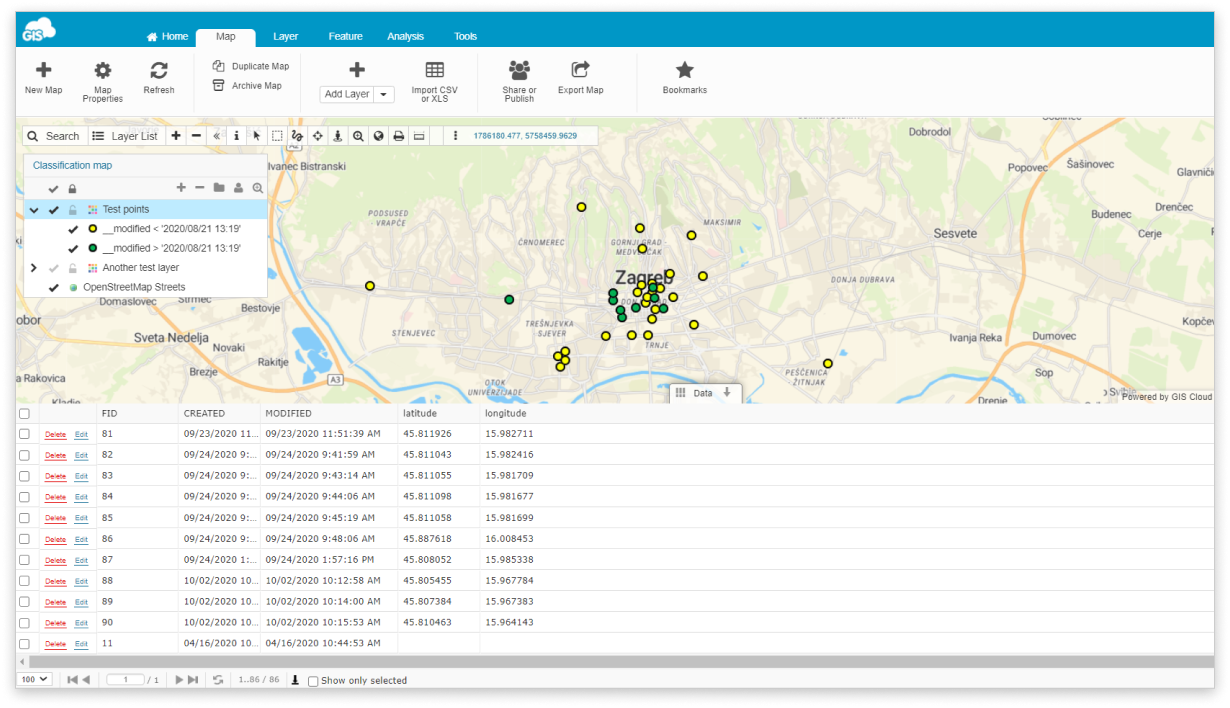Switch to the Layer tab
1230x708 pixels.
pos(285,35)
